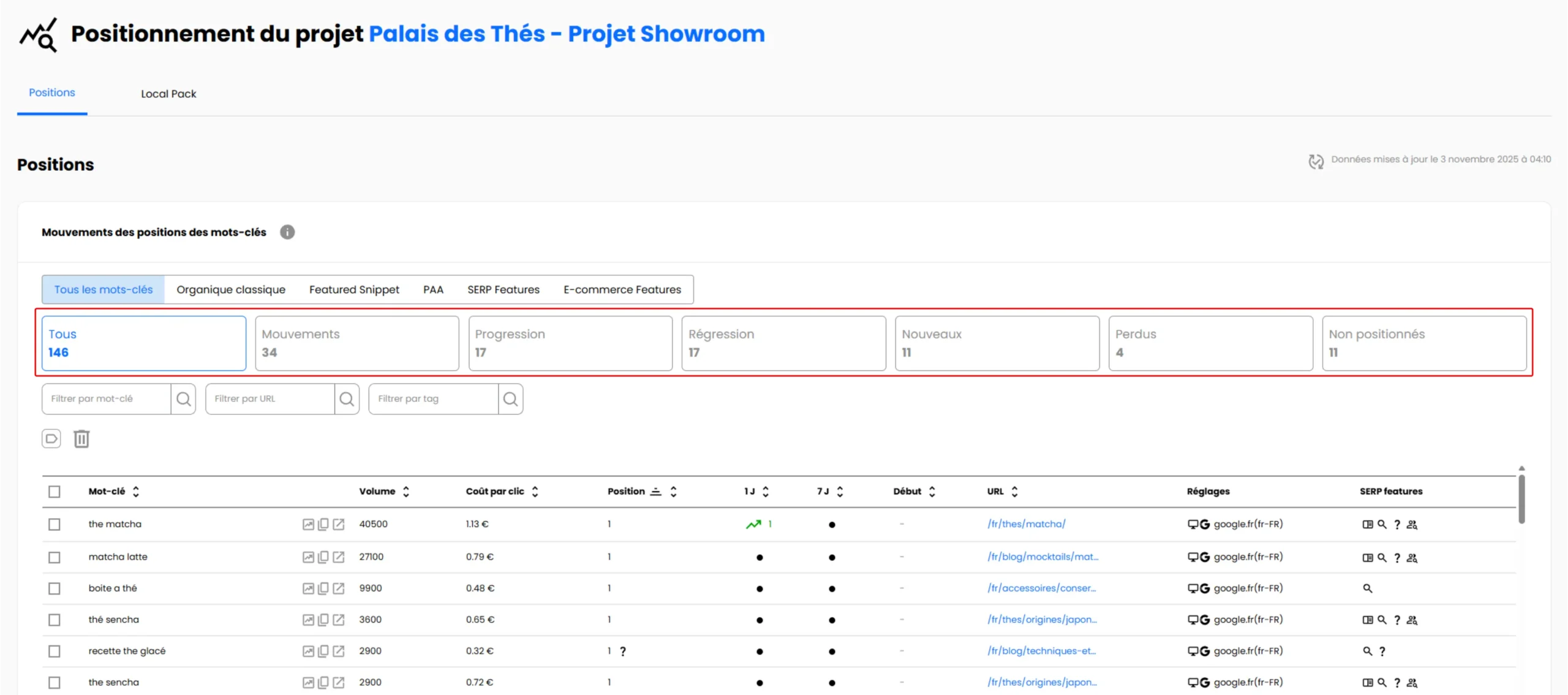Click the trash delete icon

pyautogui.click(x=81, y=438)
